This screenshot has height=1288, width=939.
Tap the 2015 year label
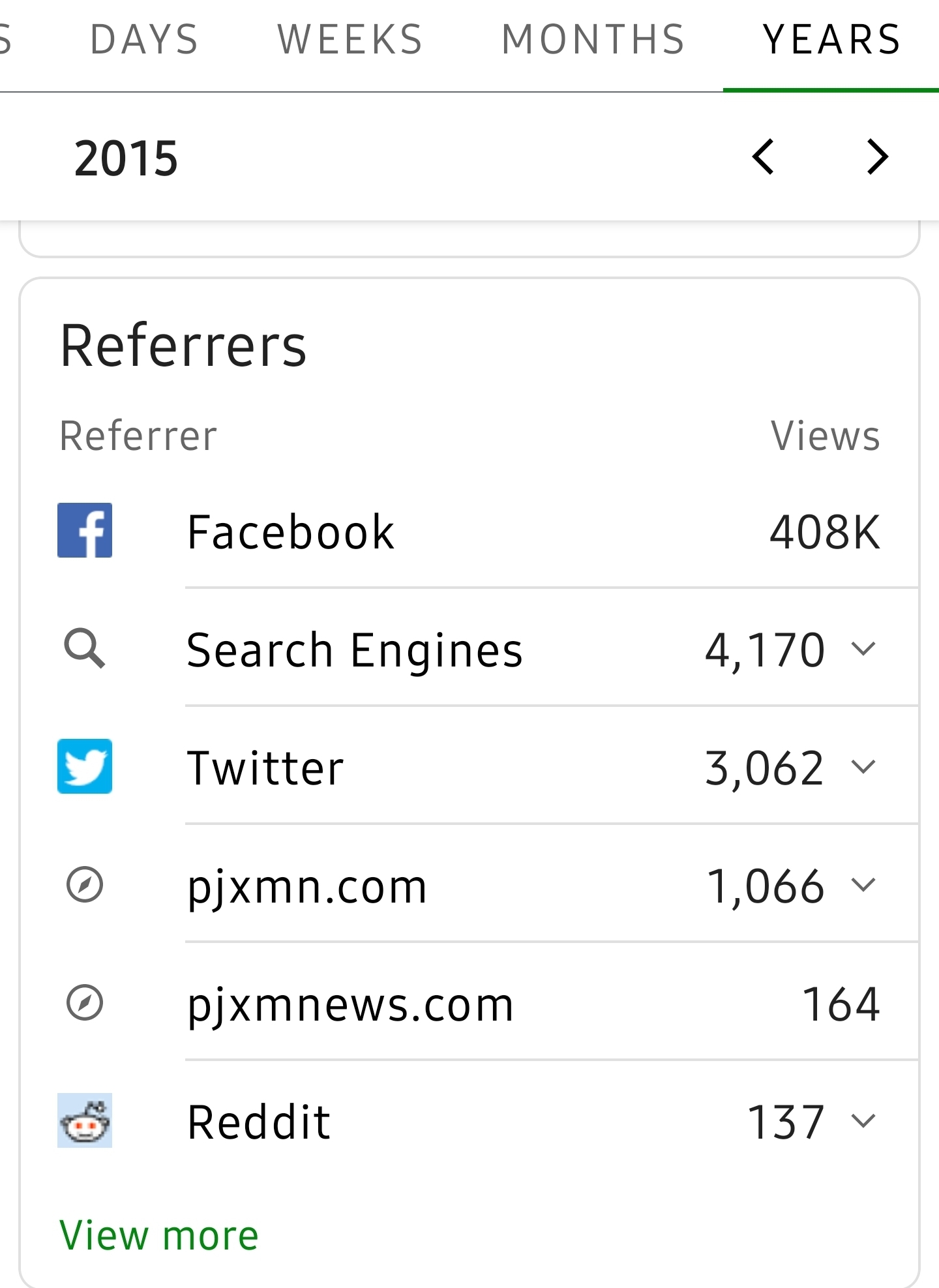tap(126, 158)
